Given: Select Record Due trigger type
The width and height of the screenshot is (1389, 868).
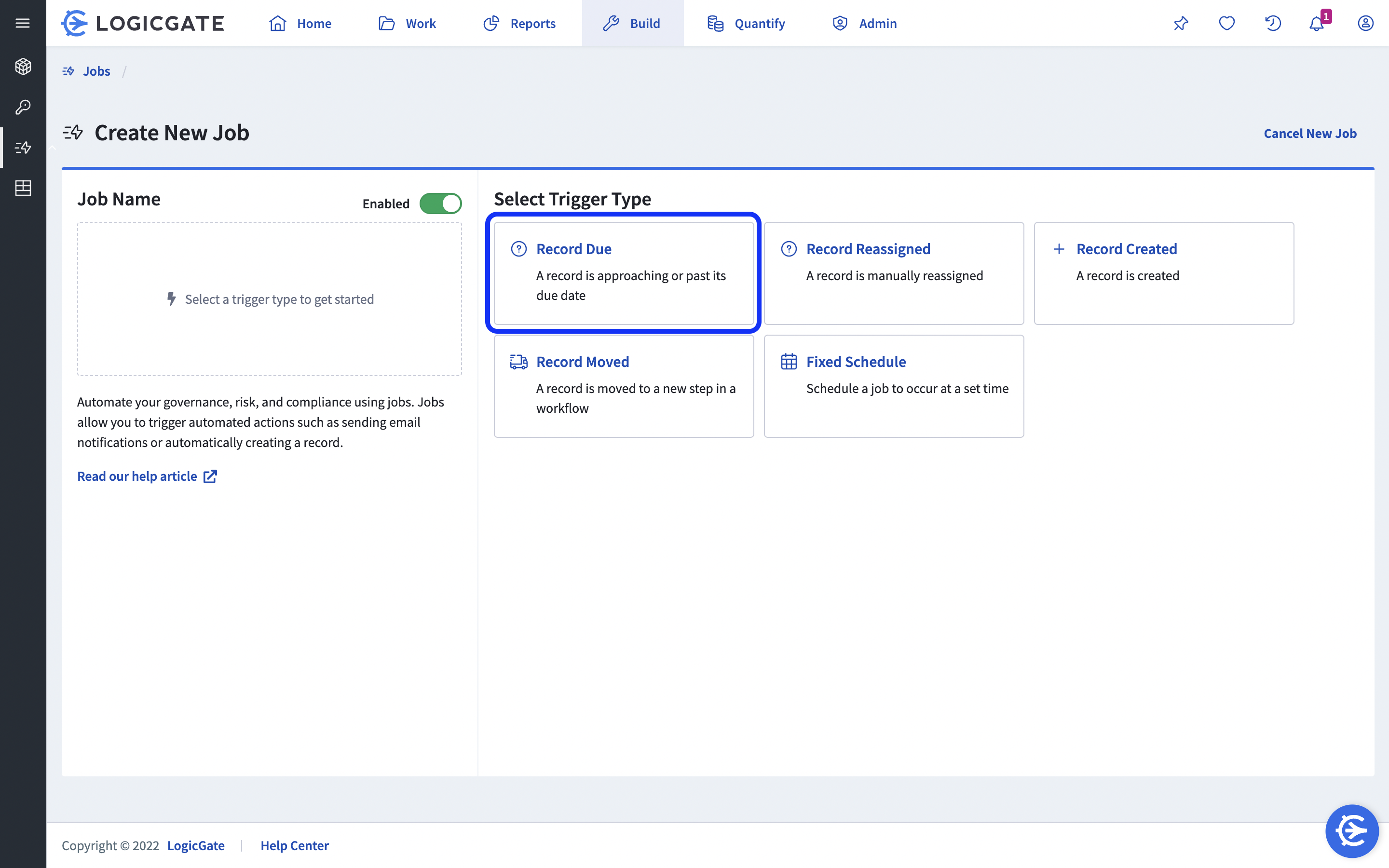Looking at the screenshot, I should [624, 273].
